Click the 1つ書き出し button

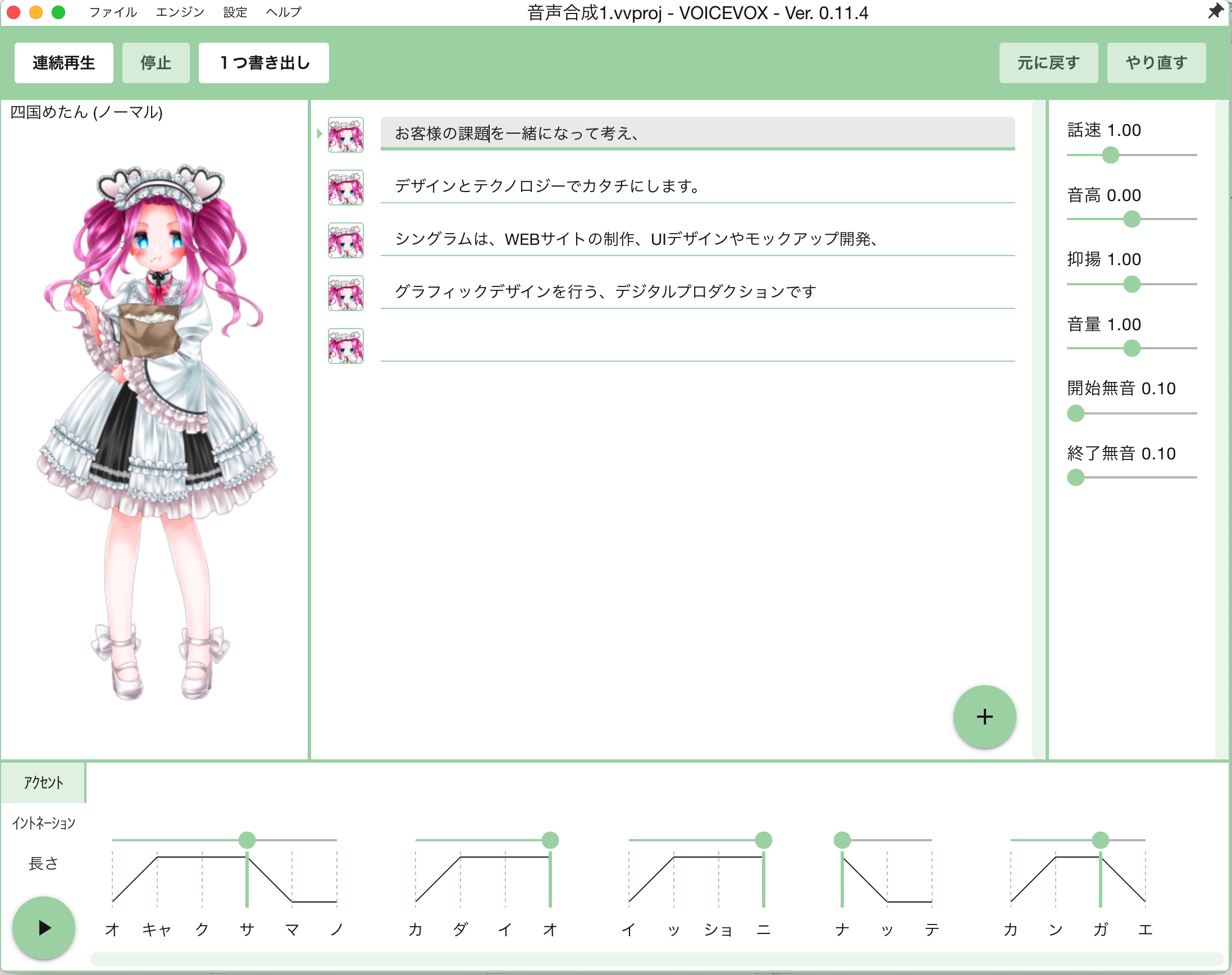263,63
